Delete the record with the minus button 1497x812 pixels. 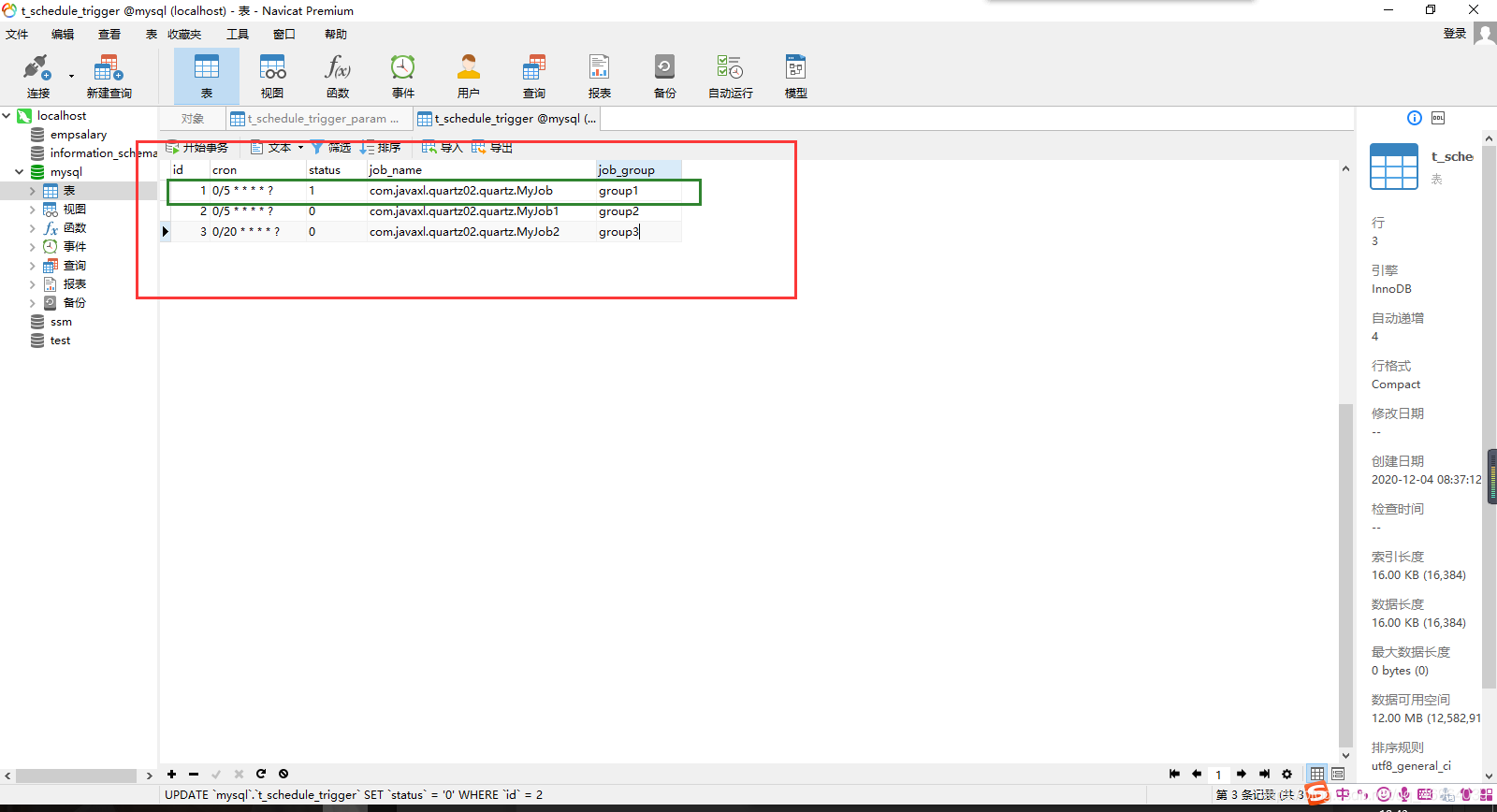point(194,774)
